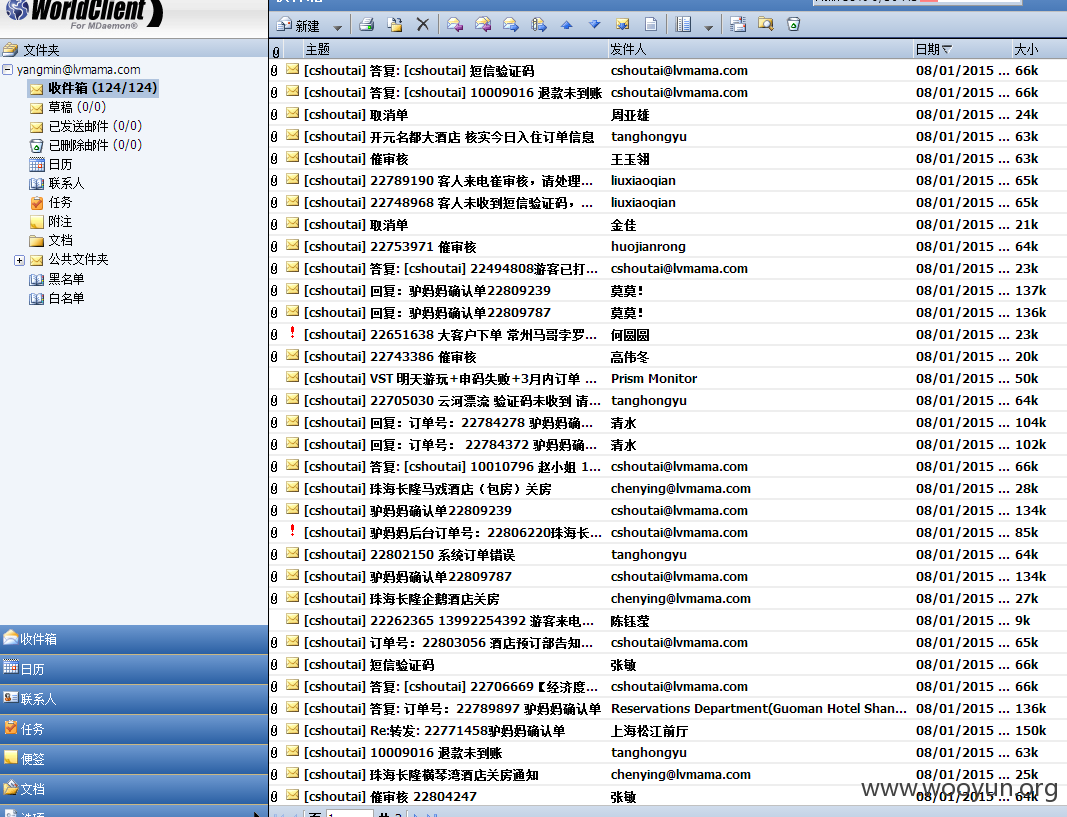Open the dropdown arrow beside 新建
The height and width of the screenshot is (817, 1067).
click(x=338, y=27)
